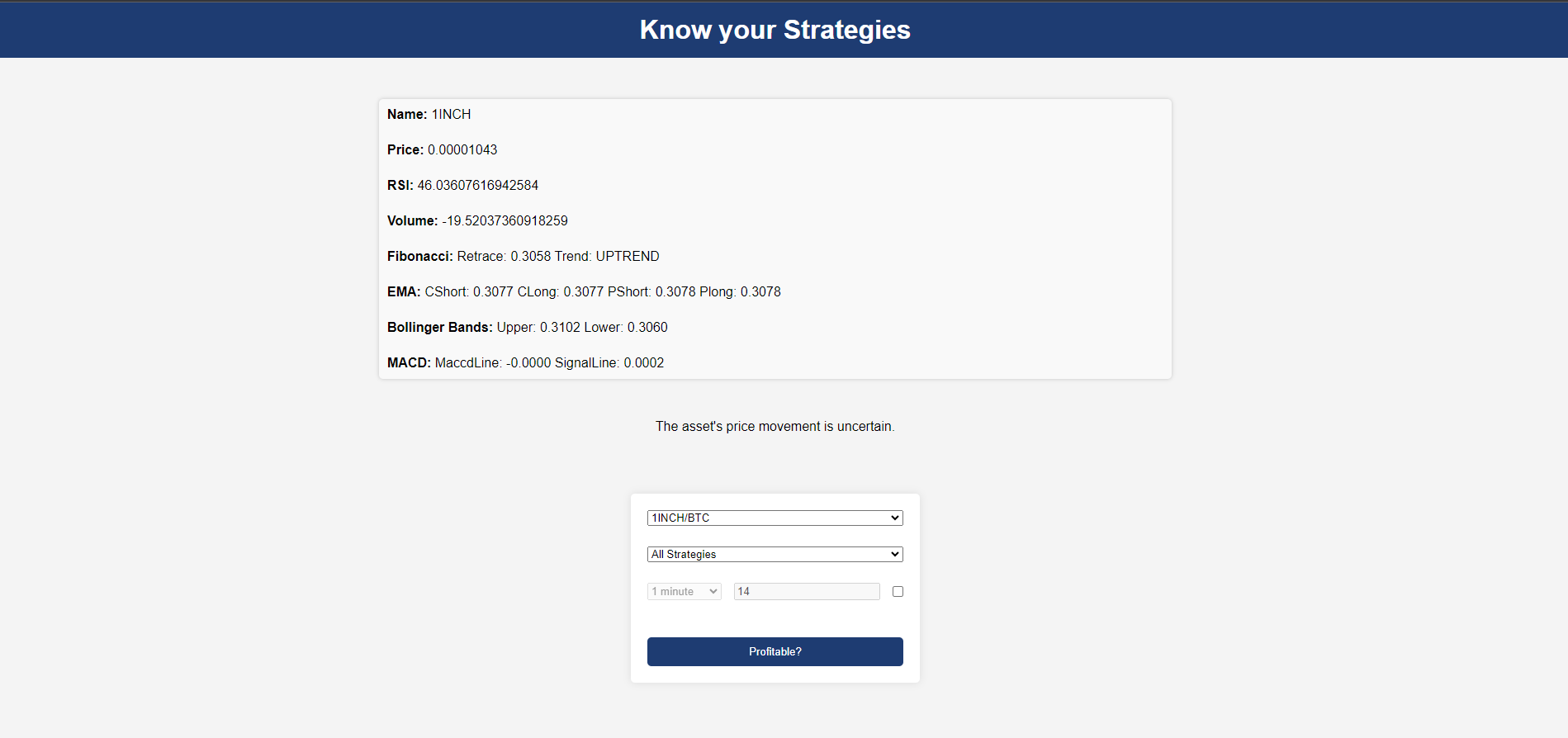Viewport: 1568px width, 738px height.
Task: Click the Profitable? button
Action: point(775,651)
